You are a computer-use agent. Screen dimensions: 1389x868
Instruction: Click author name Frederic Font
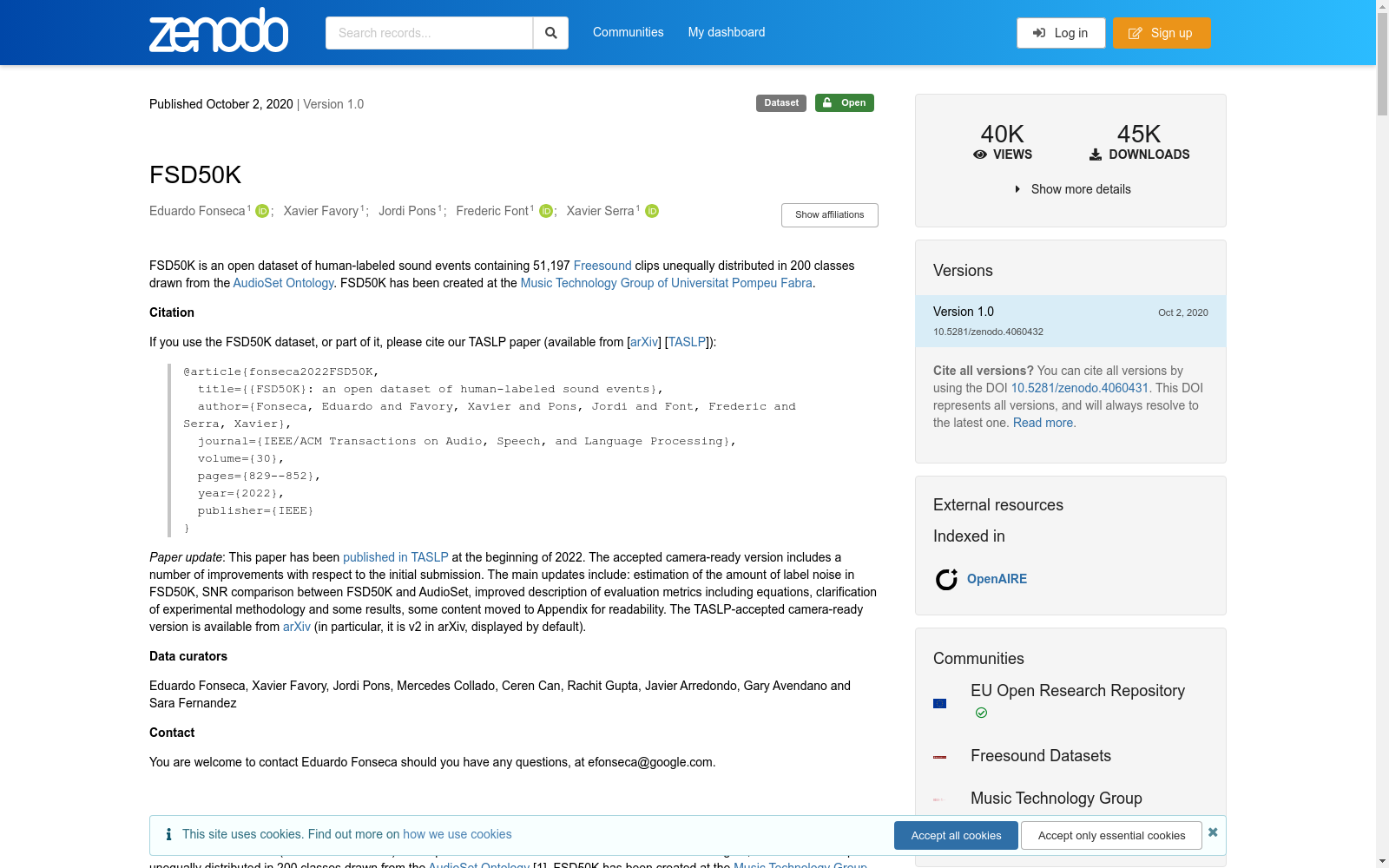pyautogui.click(x=492, y=211)
